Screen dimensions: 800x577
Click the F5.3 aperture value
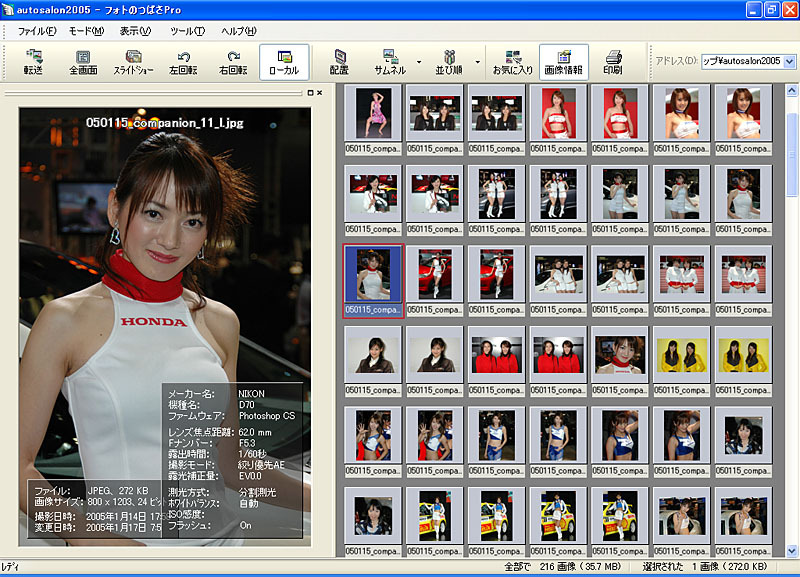(x=247, y=443)
